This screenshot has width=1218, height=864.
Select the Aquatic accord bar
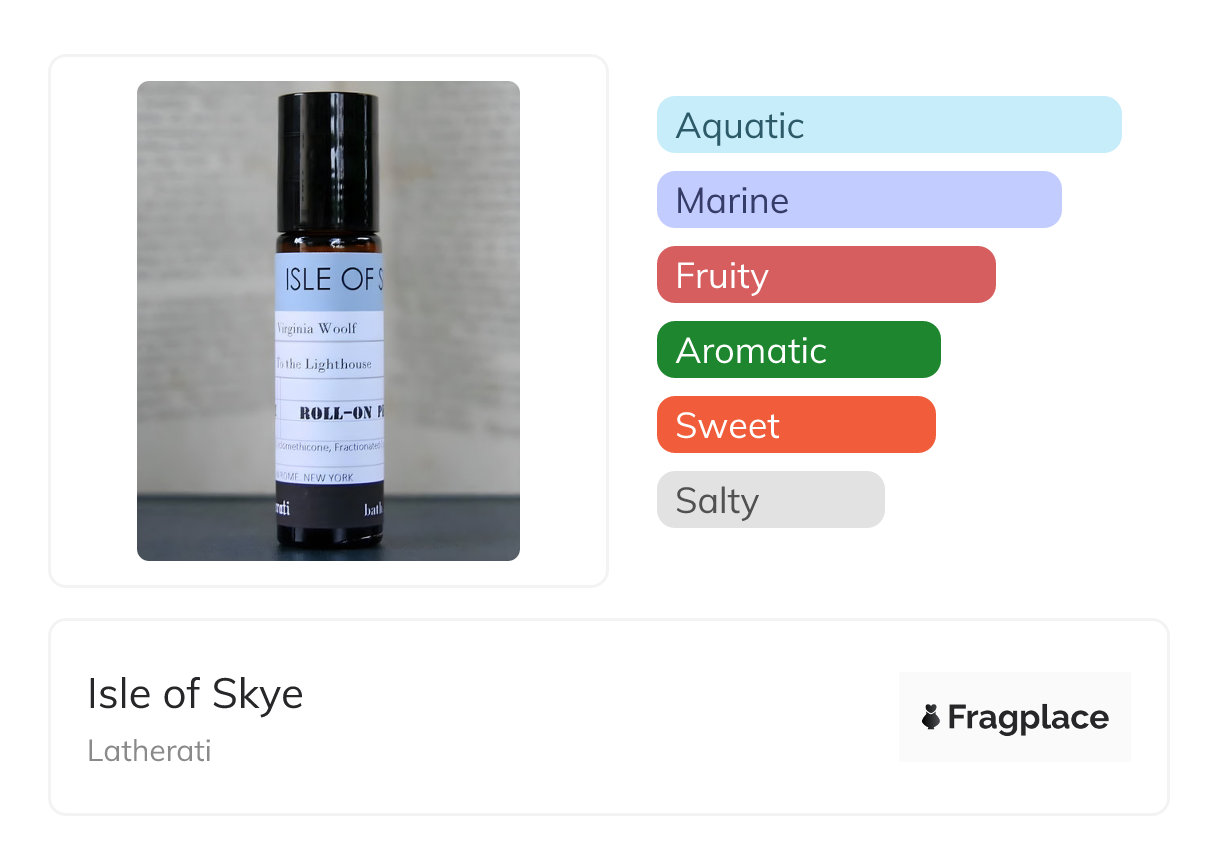coord(888,125)
